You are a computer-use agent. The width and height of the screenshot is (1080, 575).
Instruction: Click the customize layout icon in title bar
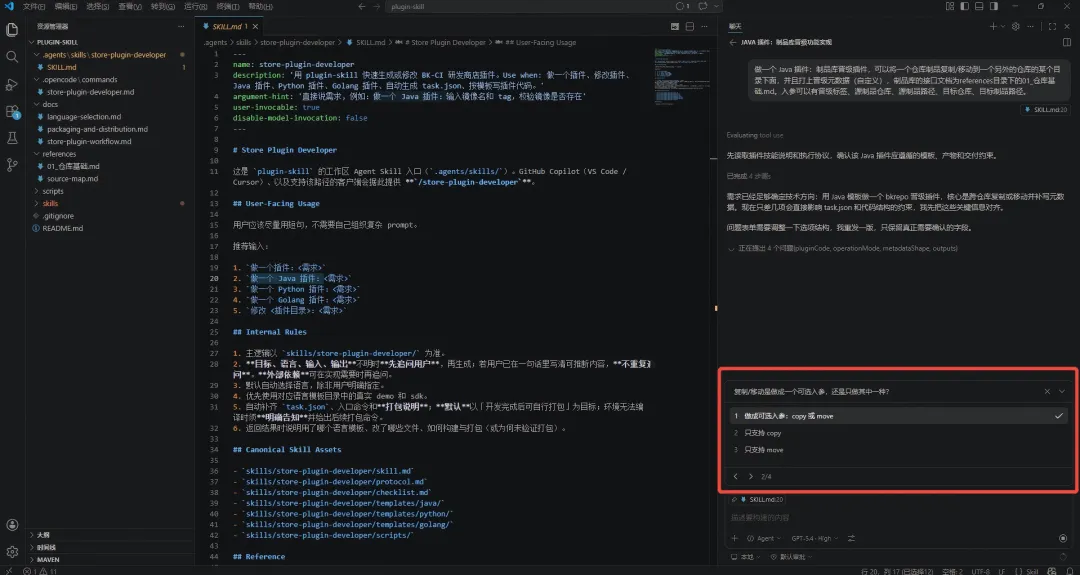950,6
